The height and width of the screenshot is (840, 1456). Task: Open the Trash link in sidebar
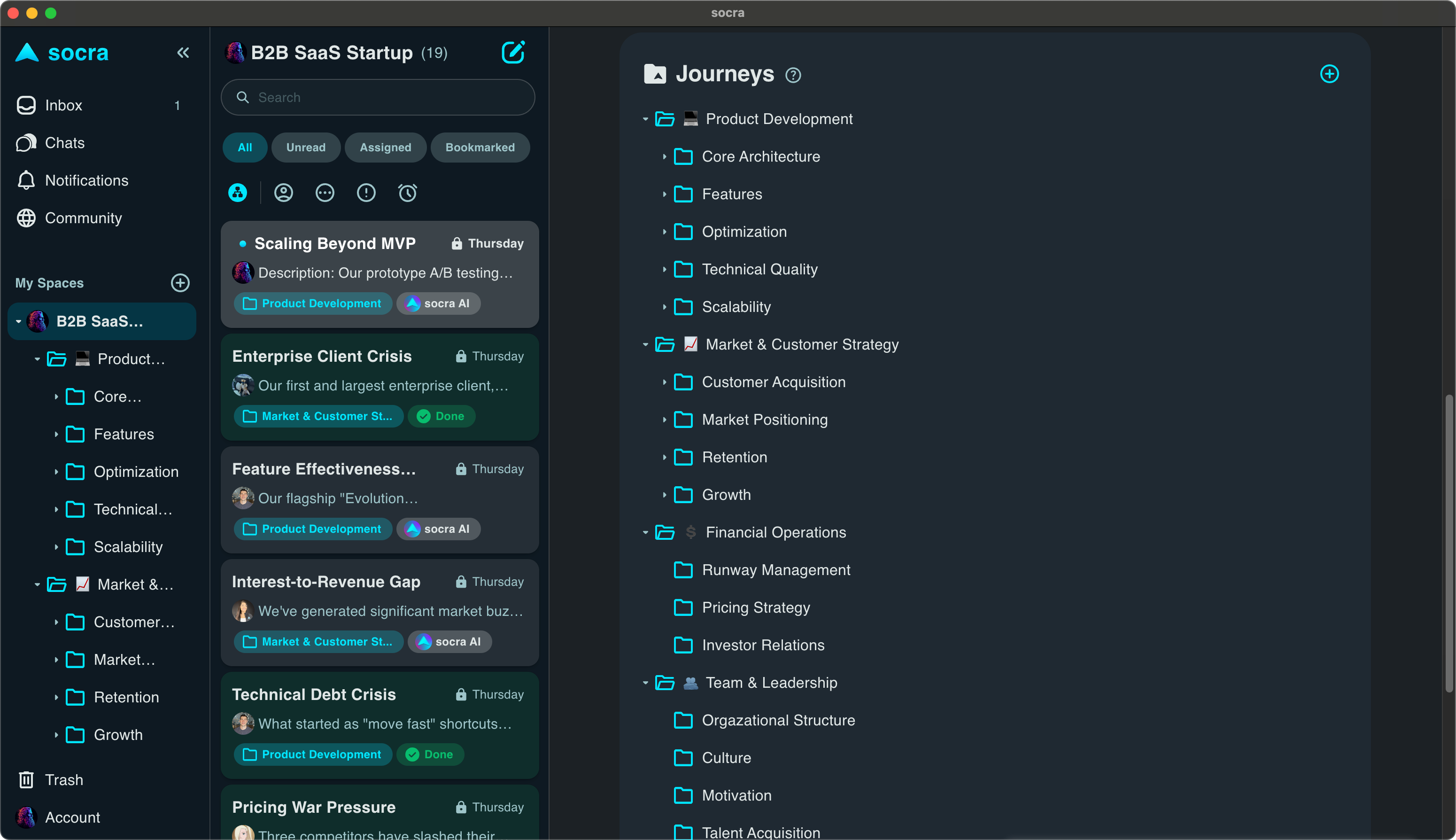tap(63, 780)
